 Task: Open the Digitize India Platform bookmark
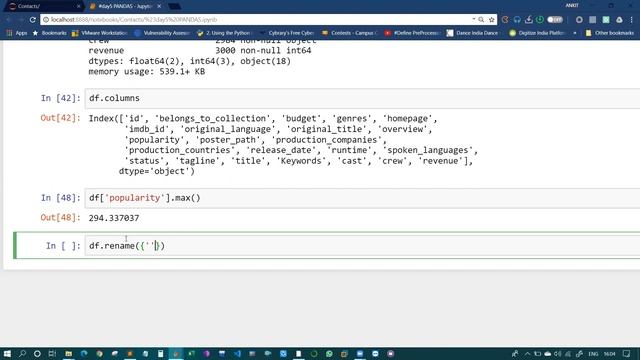[537, 33]
